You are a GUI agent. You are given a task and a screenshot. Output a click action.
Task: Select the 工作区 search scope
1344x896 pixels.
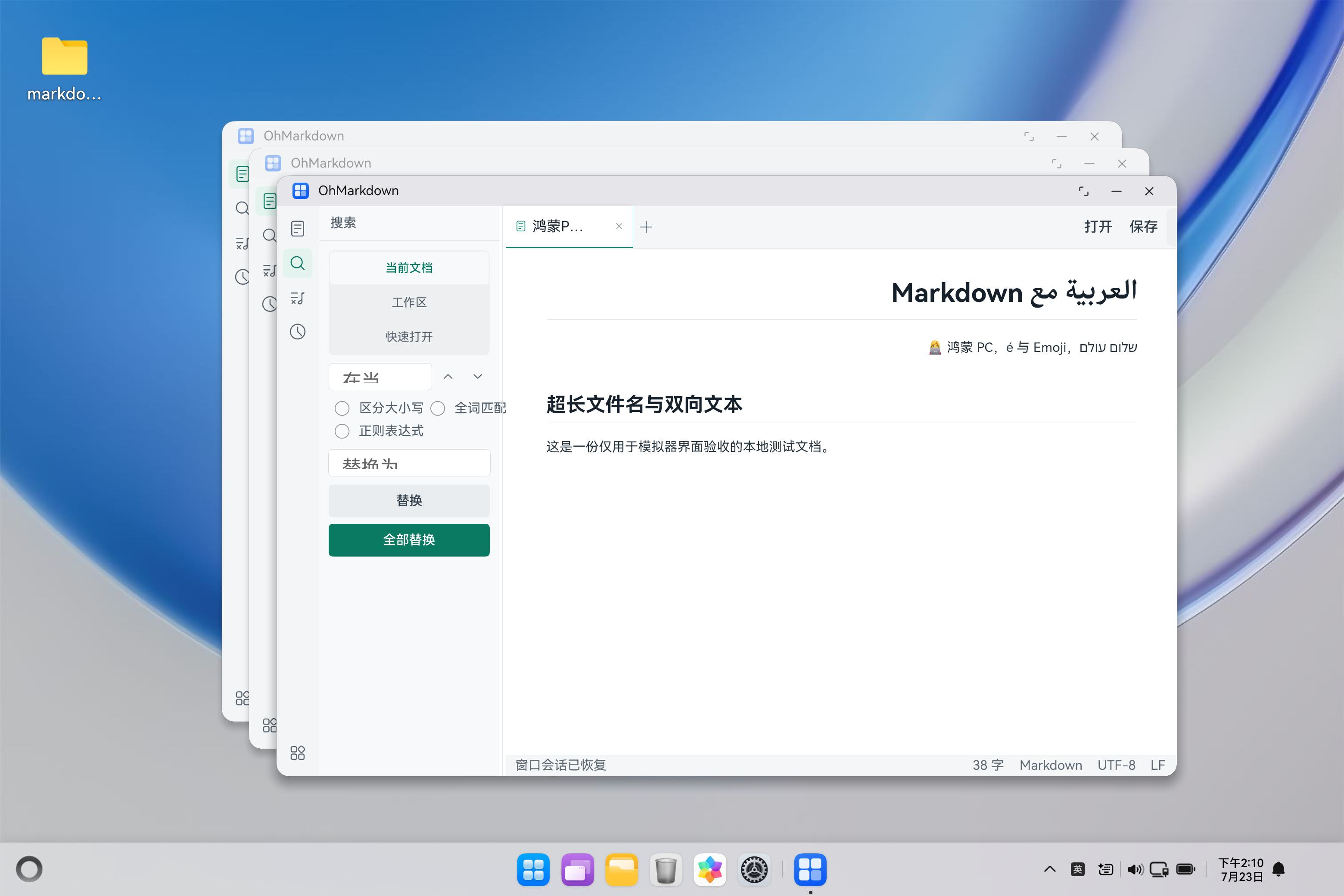[409, 302]
